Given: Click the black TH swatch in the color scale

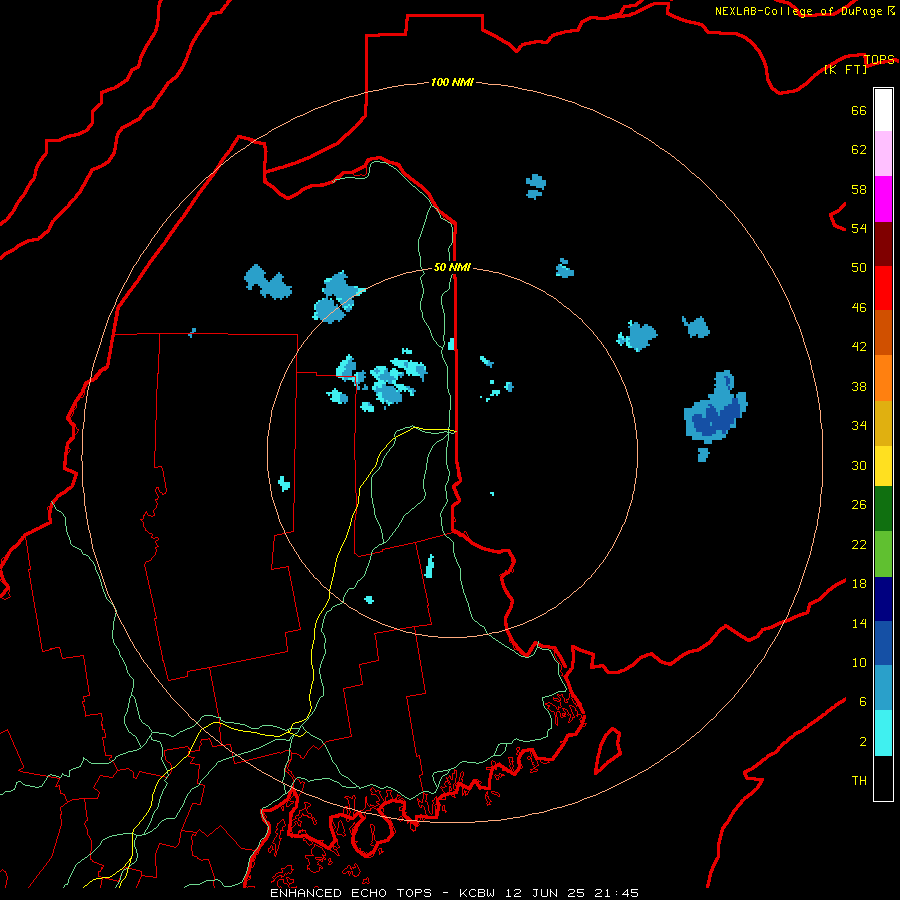Looking at the screenshot, I should coord(883,778).
